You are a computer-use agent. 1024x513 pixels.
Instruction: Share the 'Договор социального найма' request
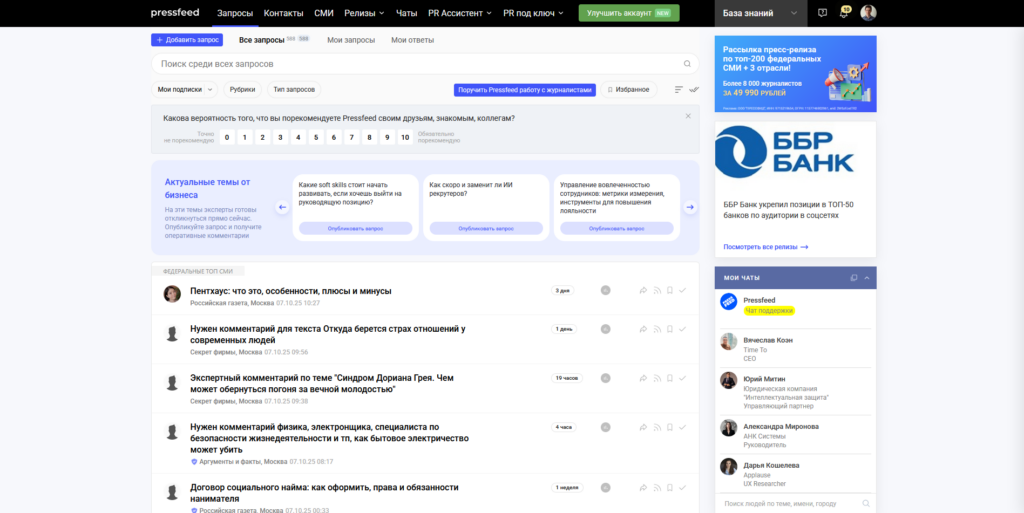pyautogui.click(x=643, y=488)
